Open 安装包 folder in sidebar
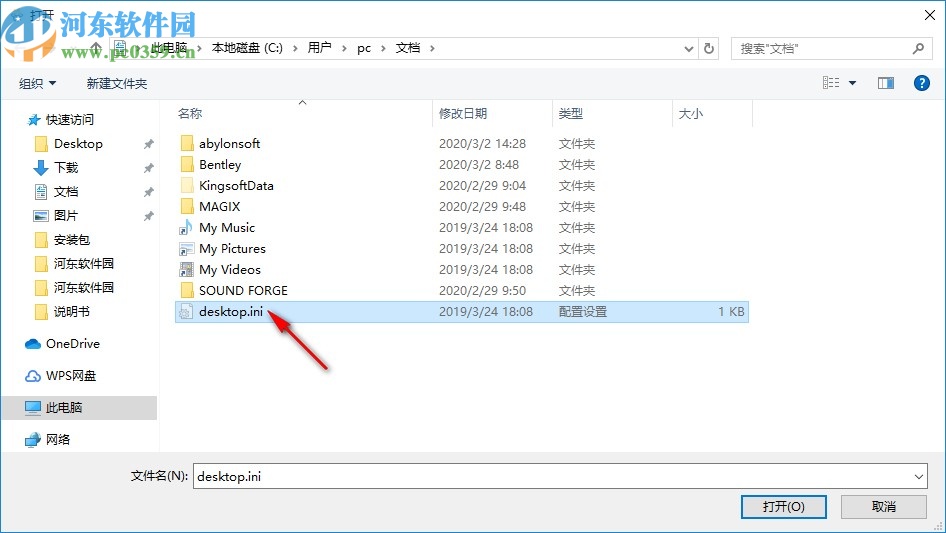Screen dimensions: 946x533 click(72, 240)
